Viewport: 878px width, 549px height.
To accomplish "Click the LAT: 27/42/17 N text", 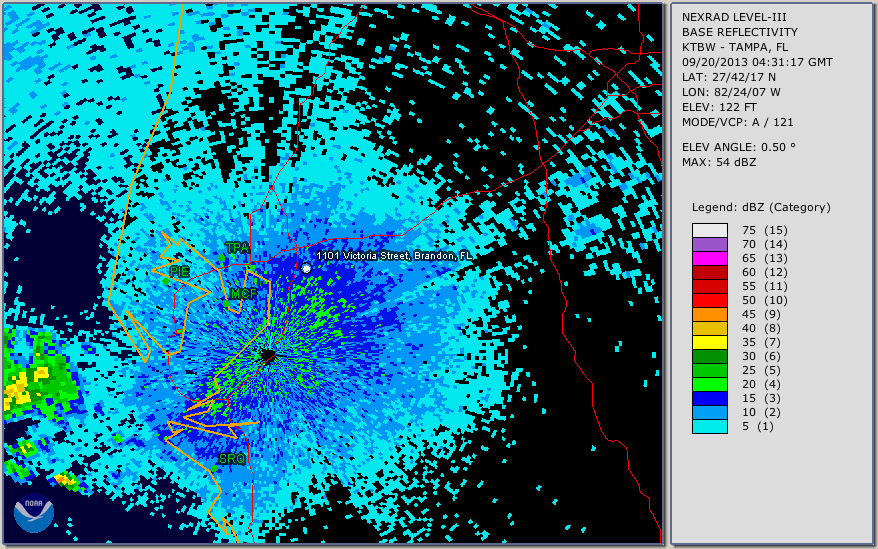I will pos(728,77).
